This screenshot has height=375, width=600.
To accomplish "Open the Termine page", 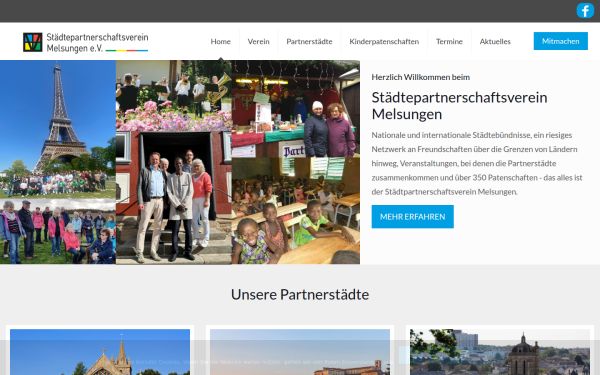I will click(449, 41).
